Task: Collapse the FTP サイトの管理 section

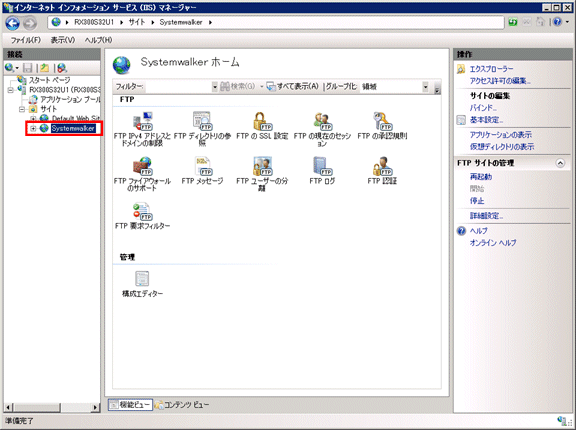Action: point(560,163)
